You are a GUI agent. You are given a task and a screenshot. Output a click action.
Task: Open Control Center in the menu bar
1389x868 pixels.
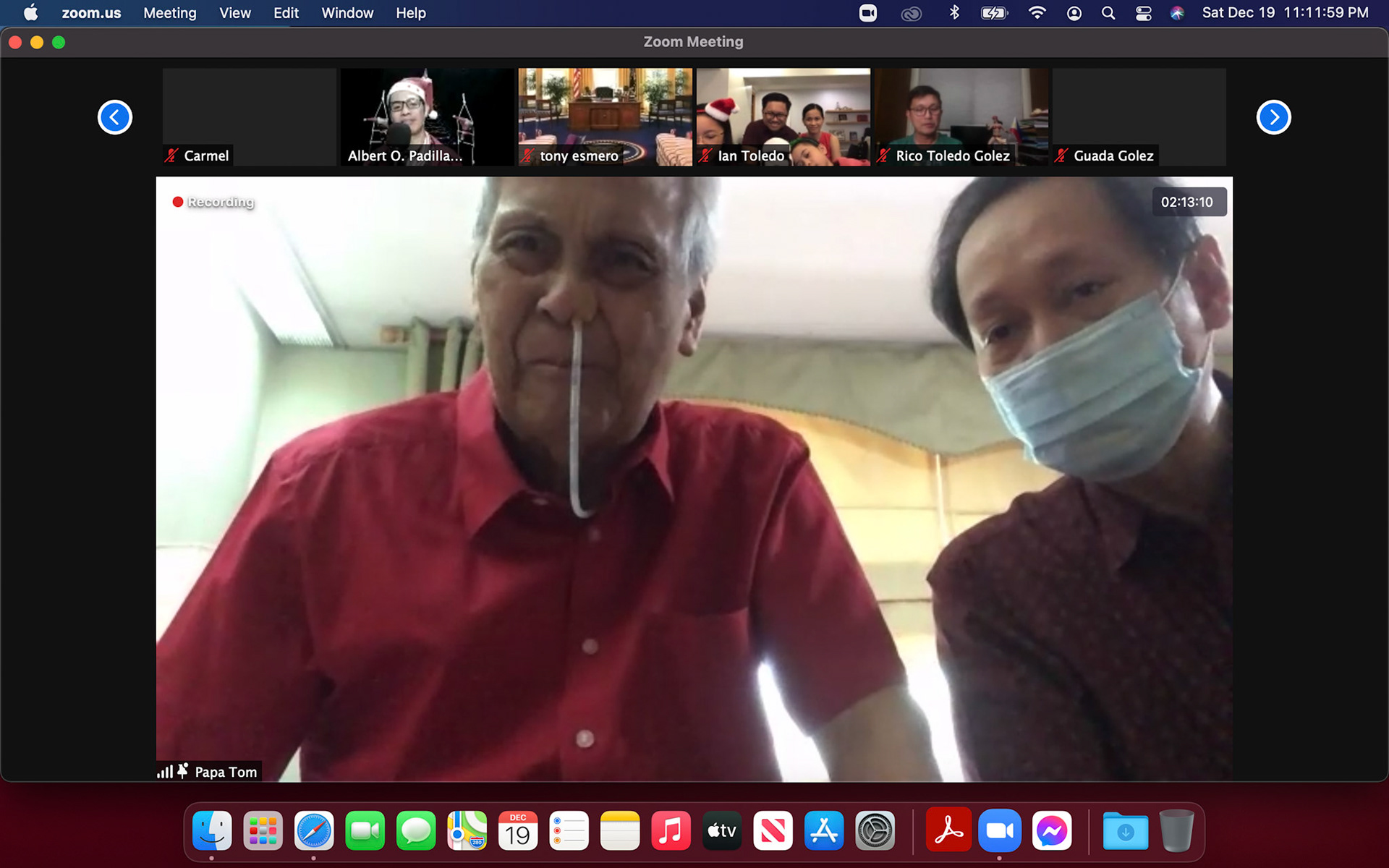(1143, 13)
